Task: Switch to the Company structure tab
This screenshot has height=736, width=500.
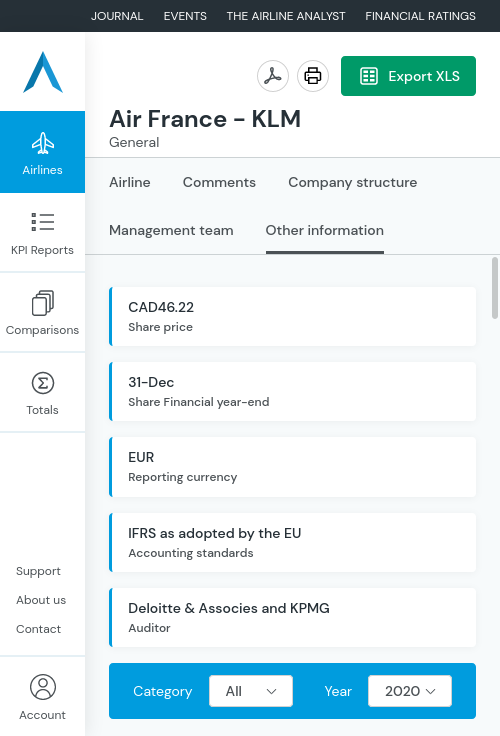Action: point(353,182)
